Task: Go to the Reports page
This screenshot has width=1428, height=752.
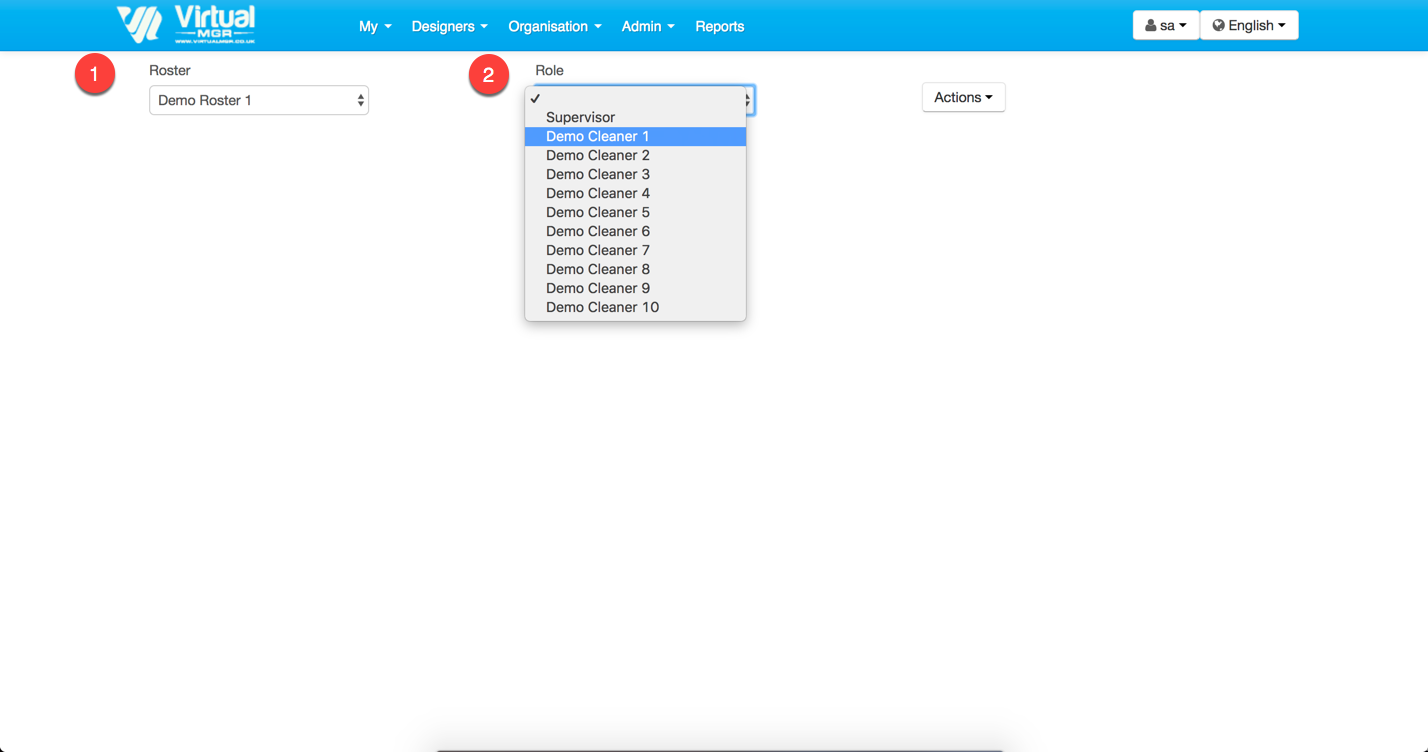Action: coord(719,27)
